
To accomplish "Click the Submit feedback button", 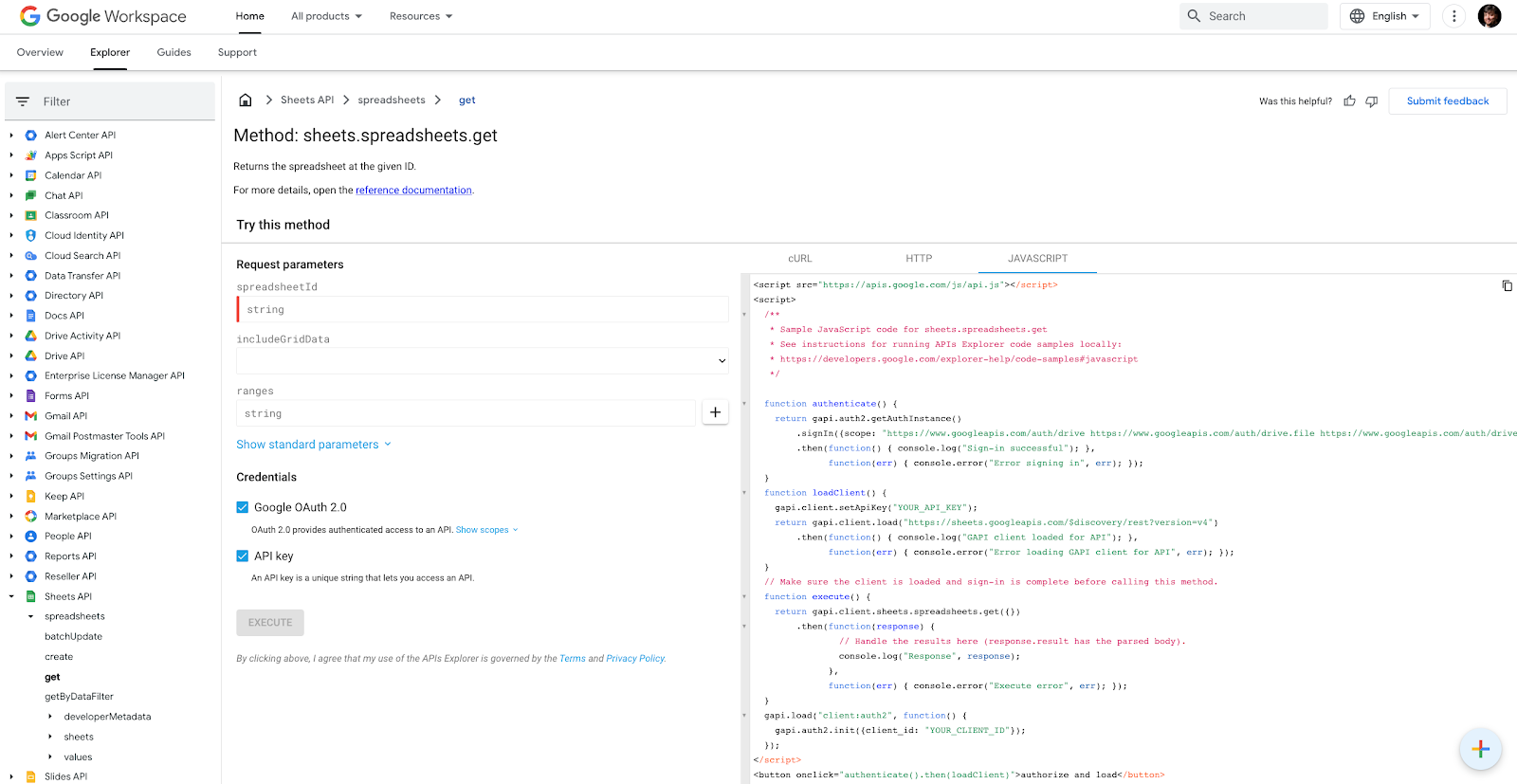I will point(1448,101).
